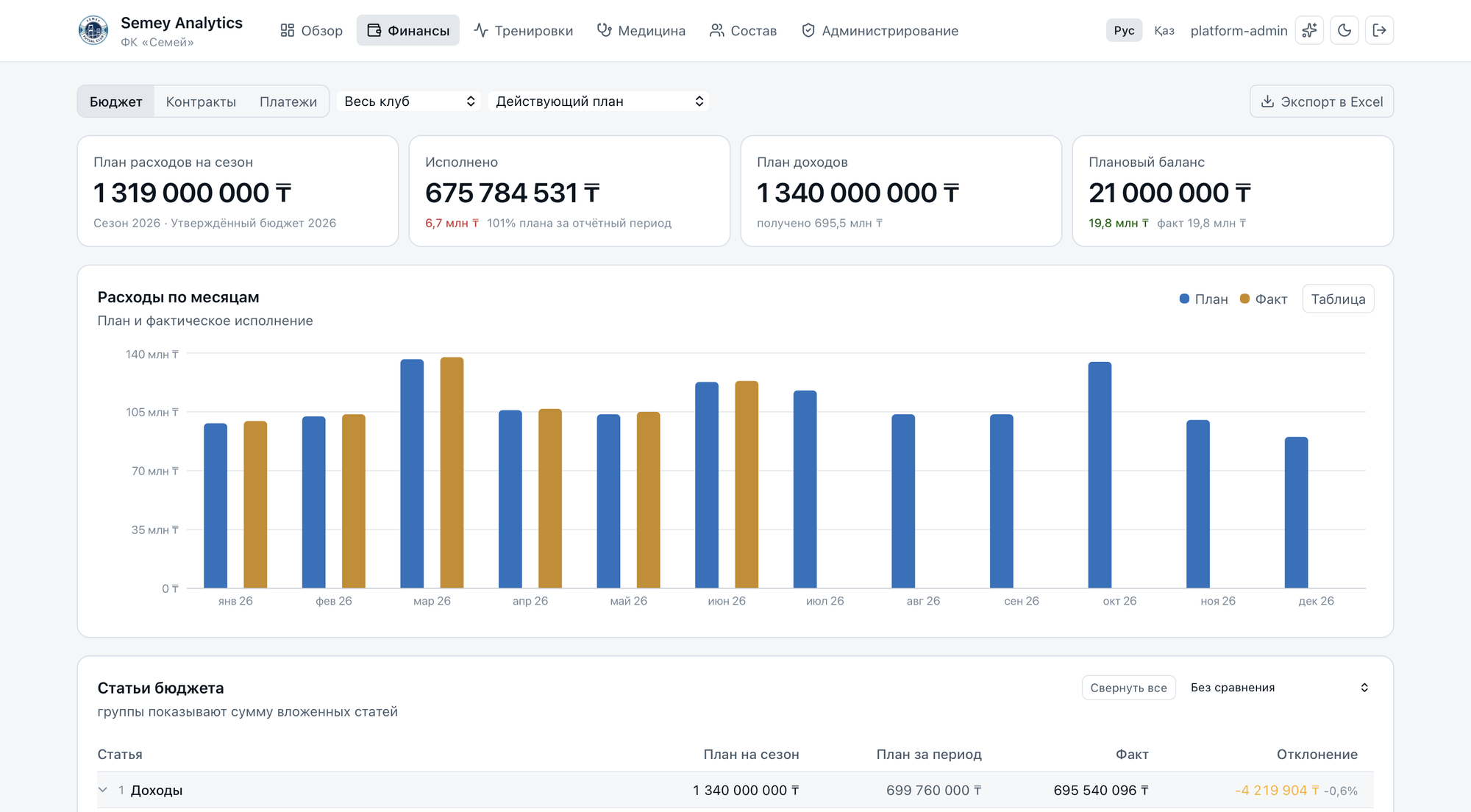Click the окт 26 plan bar

[x=1100, y=474]
